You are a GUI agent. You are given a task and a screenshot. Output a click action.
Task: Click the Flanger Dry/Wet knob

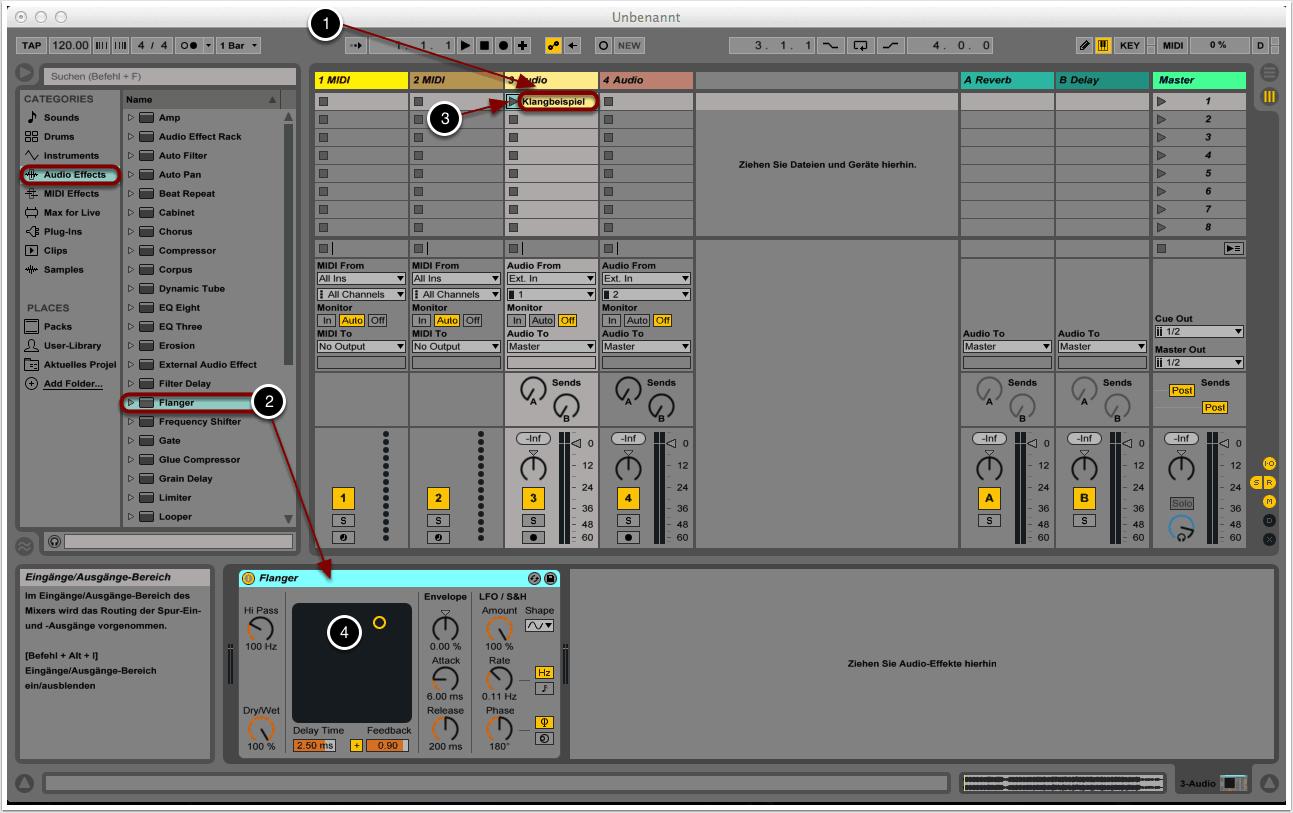point(261,728)
